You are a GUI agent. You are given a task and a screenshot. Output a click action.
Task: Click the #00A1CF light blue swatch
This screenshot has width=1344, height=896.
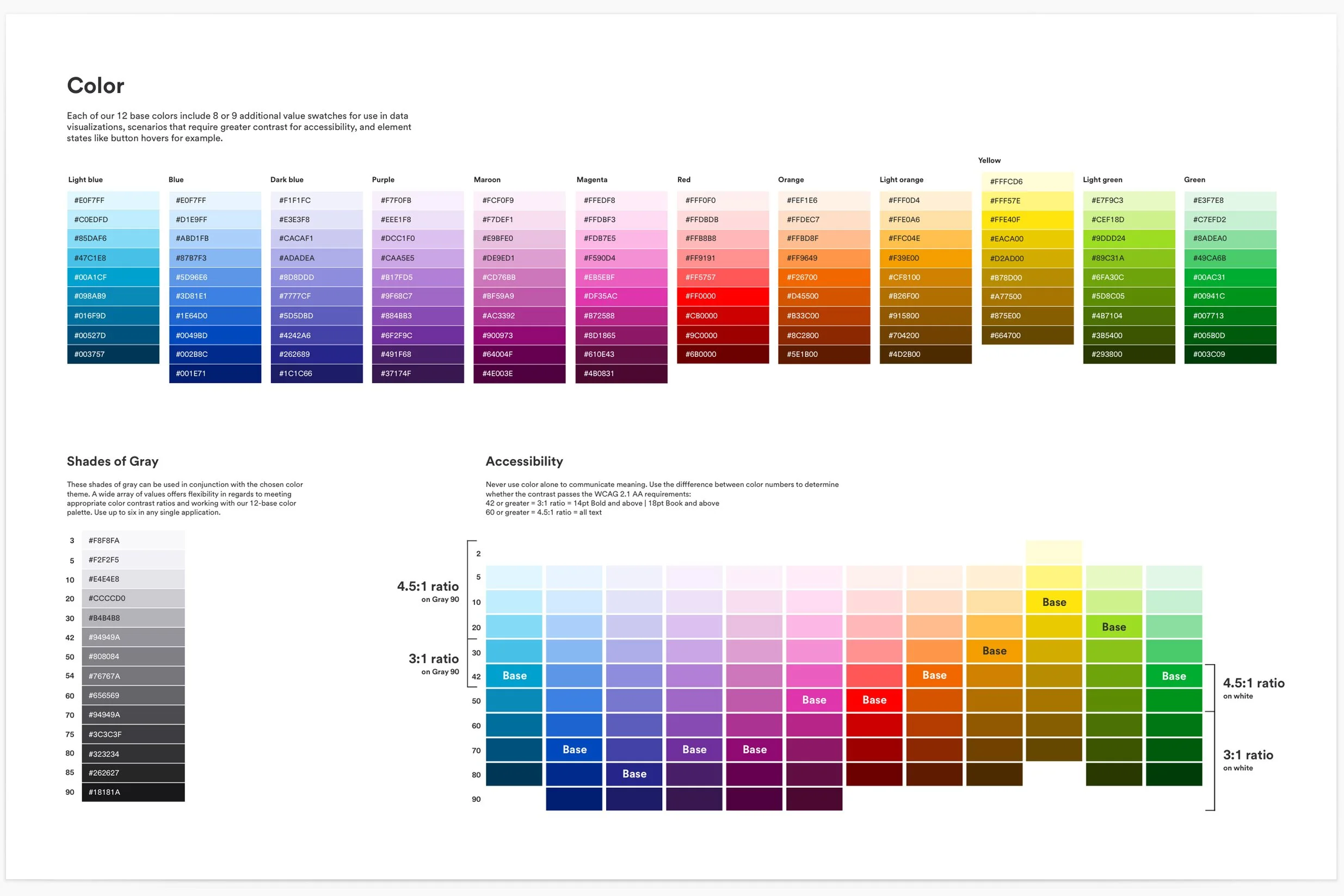coord(113,277)
